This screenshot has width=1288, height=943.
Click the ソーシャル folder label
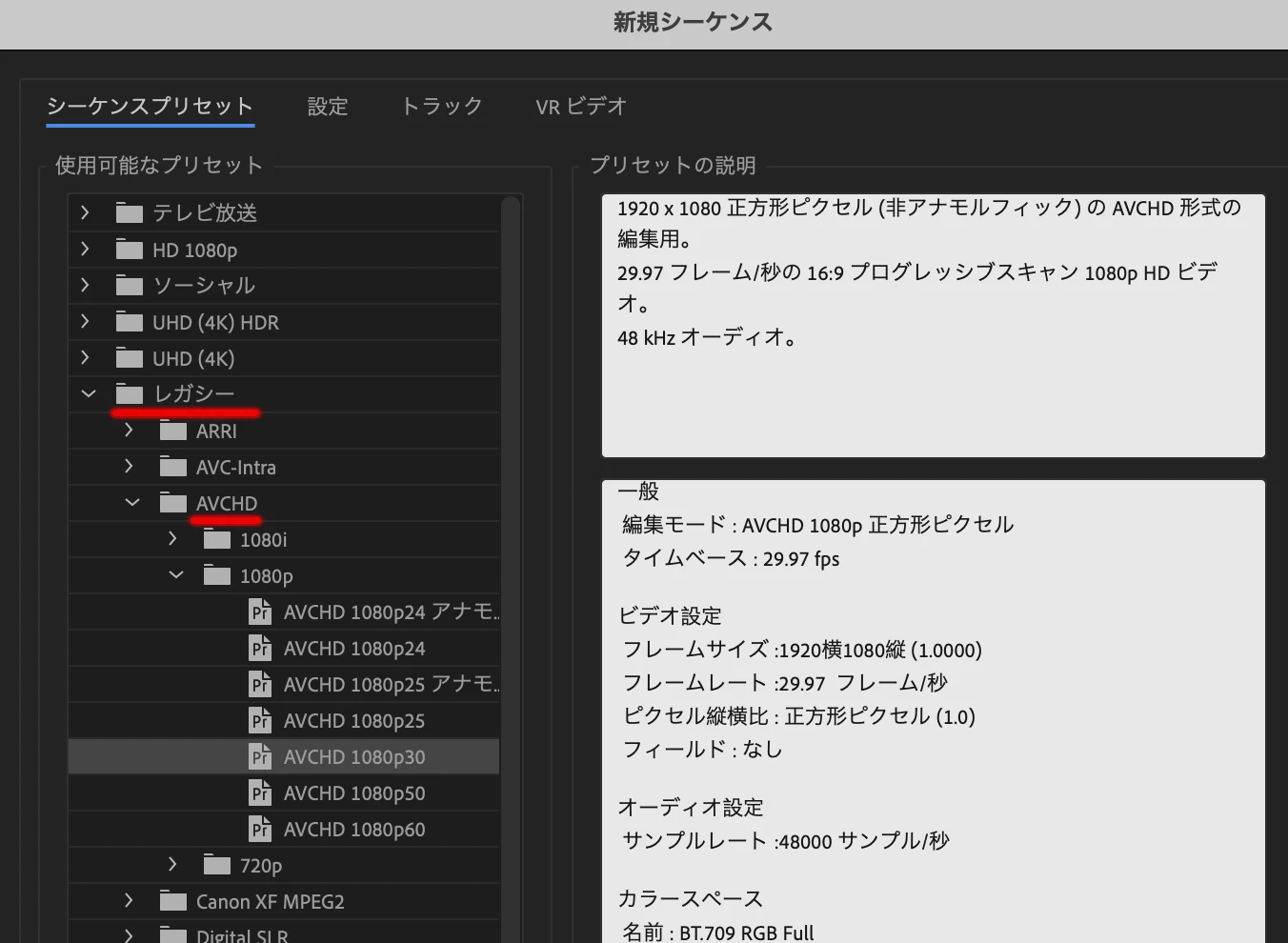(x=204, y=285)
